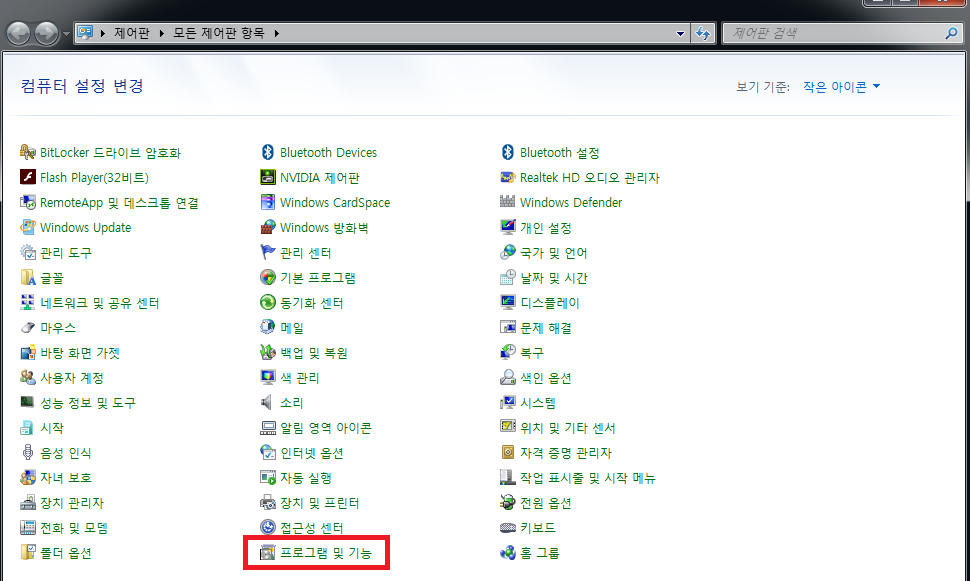
Task: Open the 백업 및 복원 link
Action: click(314, 353)
